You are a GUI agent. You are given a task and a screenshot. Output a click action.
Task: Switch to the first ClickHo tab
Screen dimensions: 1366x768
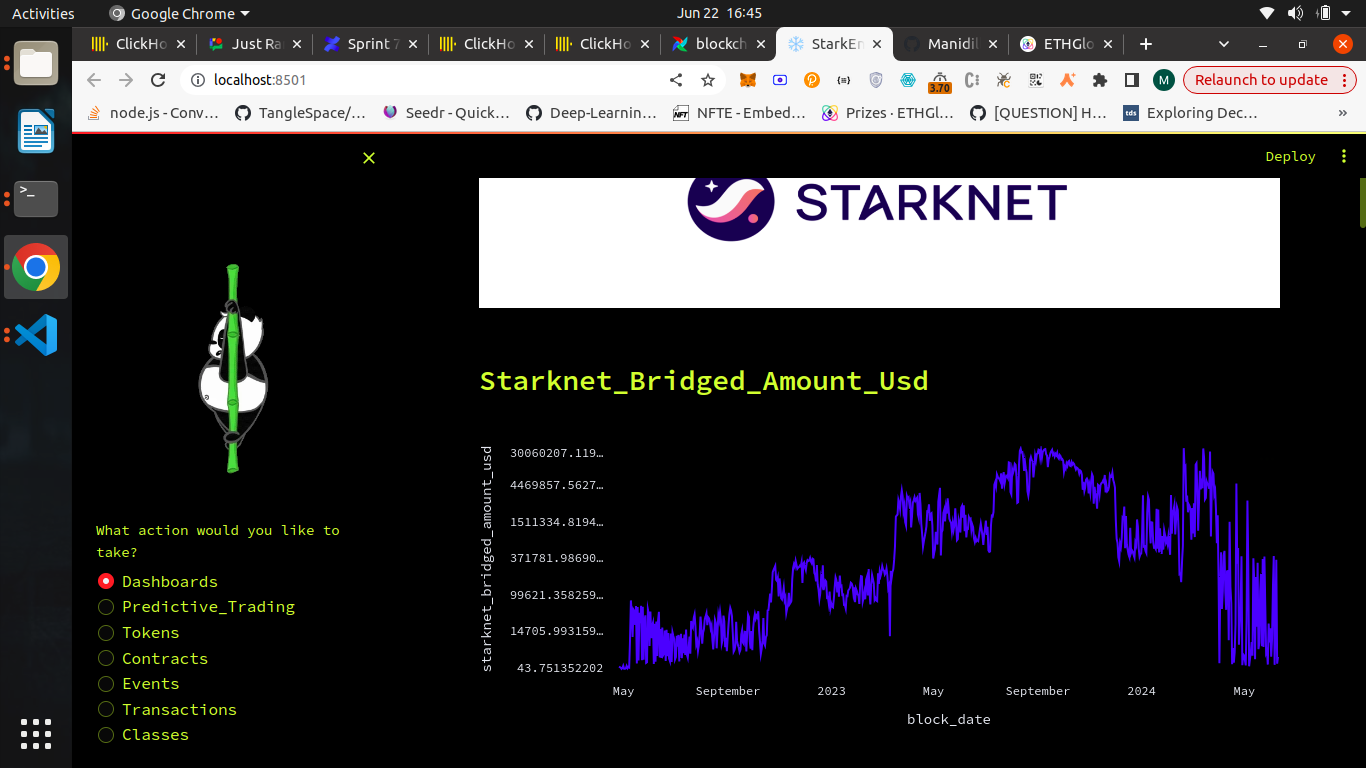coord(138,44)
